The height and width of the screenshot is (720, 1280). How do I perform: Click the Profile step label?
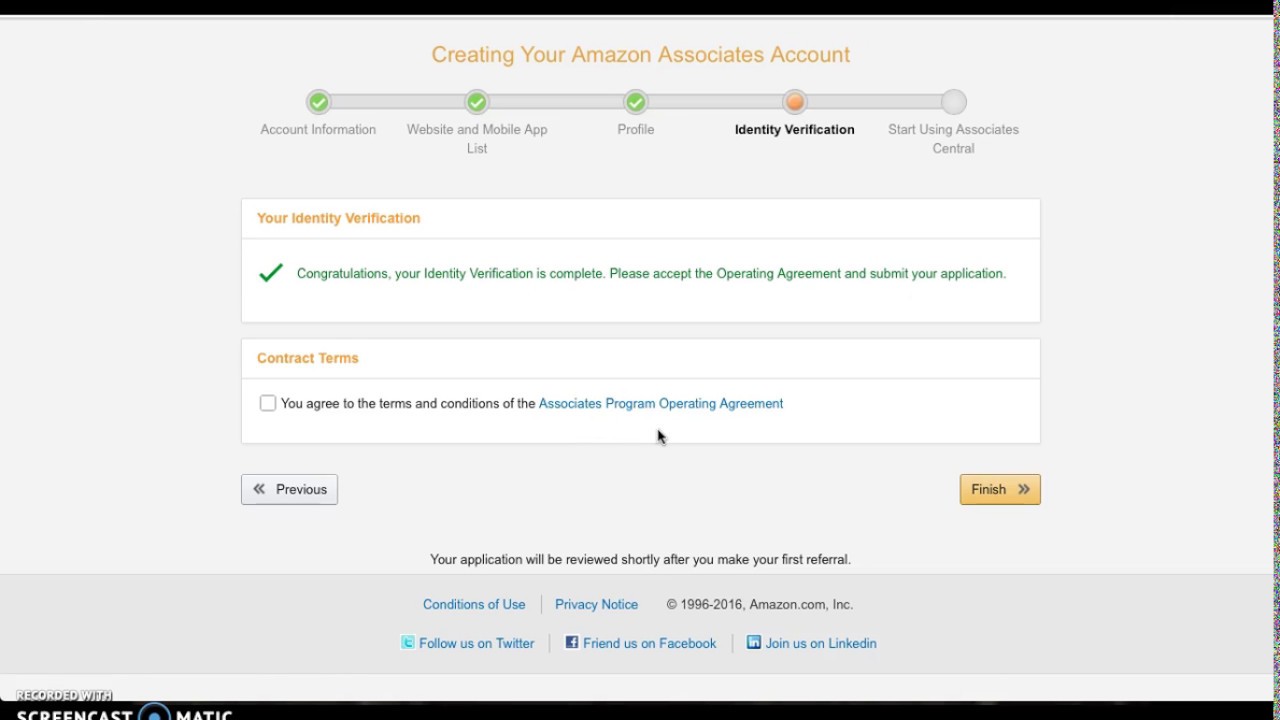tap(636, 130)
